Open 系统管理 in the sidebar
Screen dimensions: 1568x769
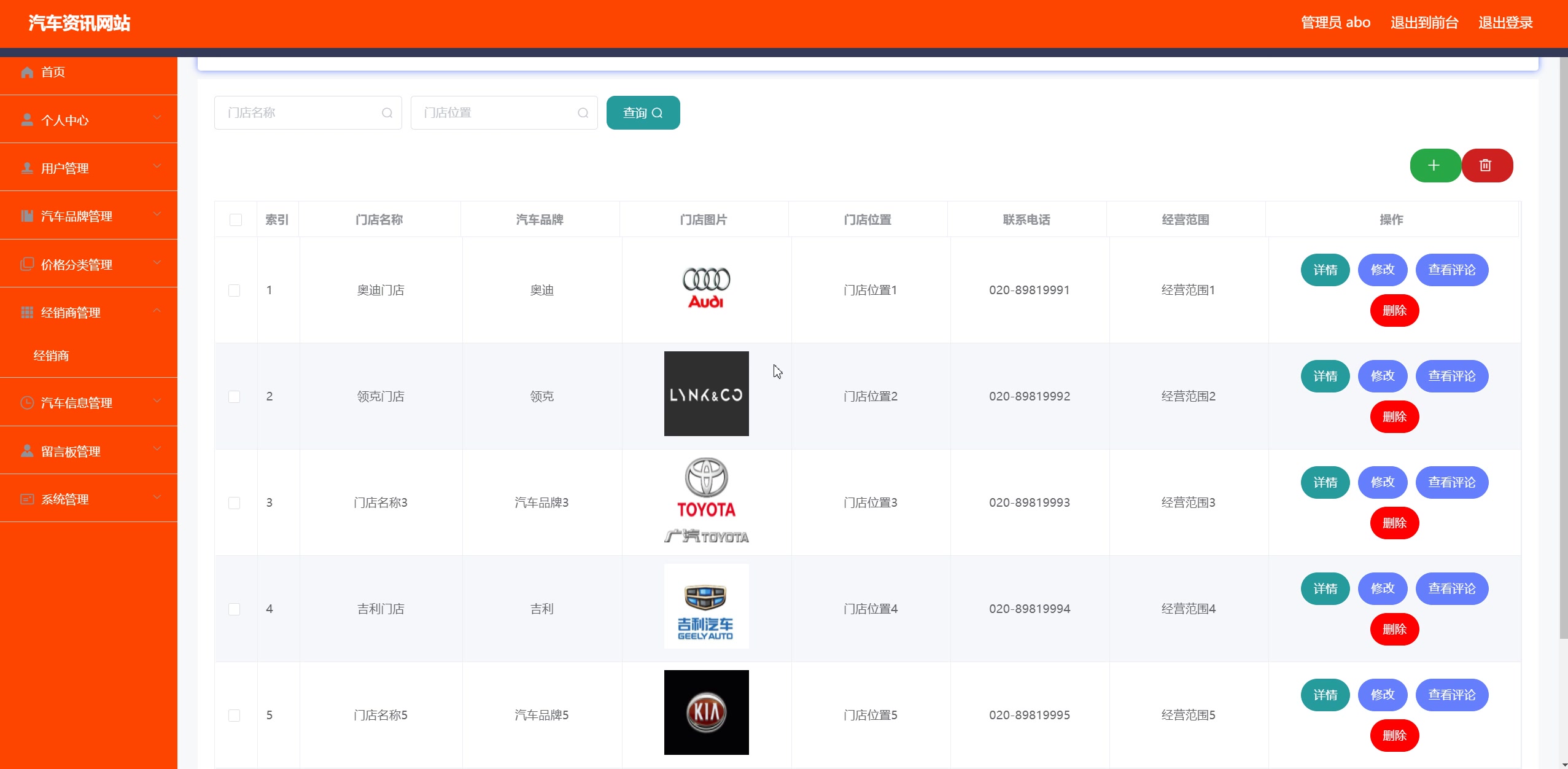coord(88,499)
